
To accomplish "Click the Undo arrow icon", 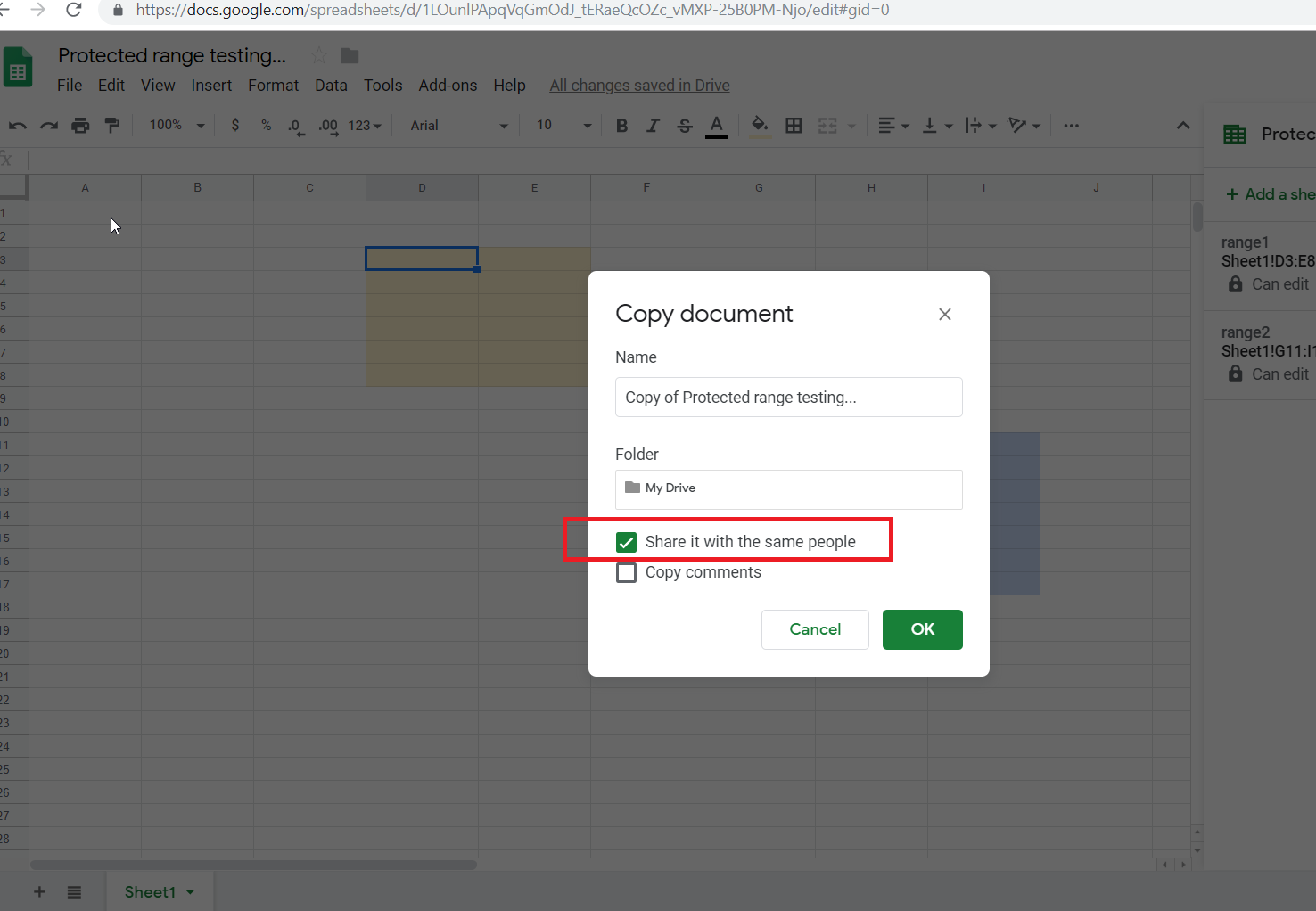I will (x=17, y=125).
